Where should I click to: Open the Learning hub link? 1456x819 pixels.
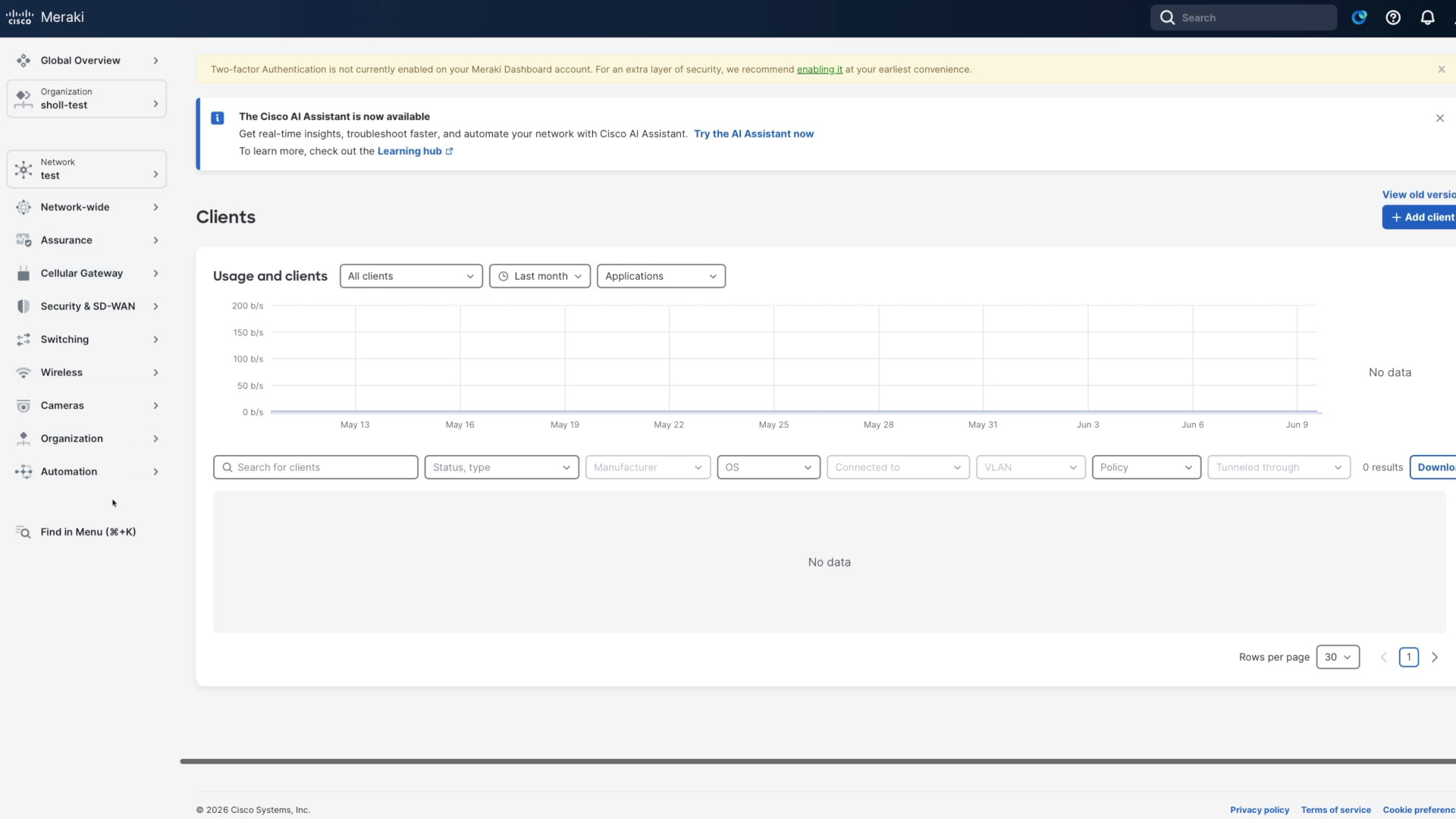[x=415, y=151]
